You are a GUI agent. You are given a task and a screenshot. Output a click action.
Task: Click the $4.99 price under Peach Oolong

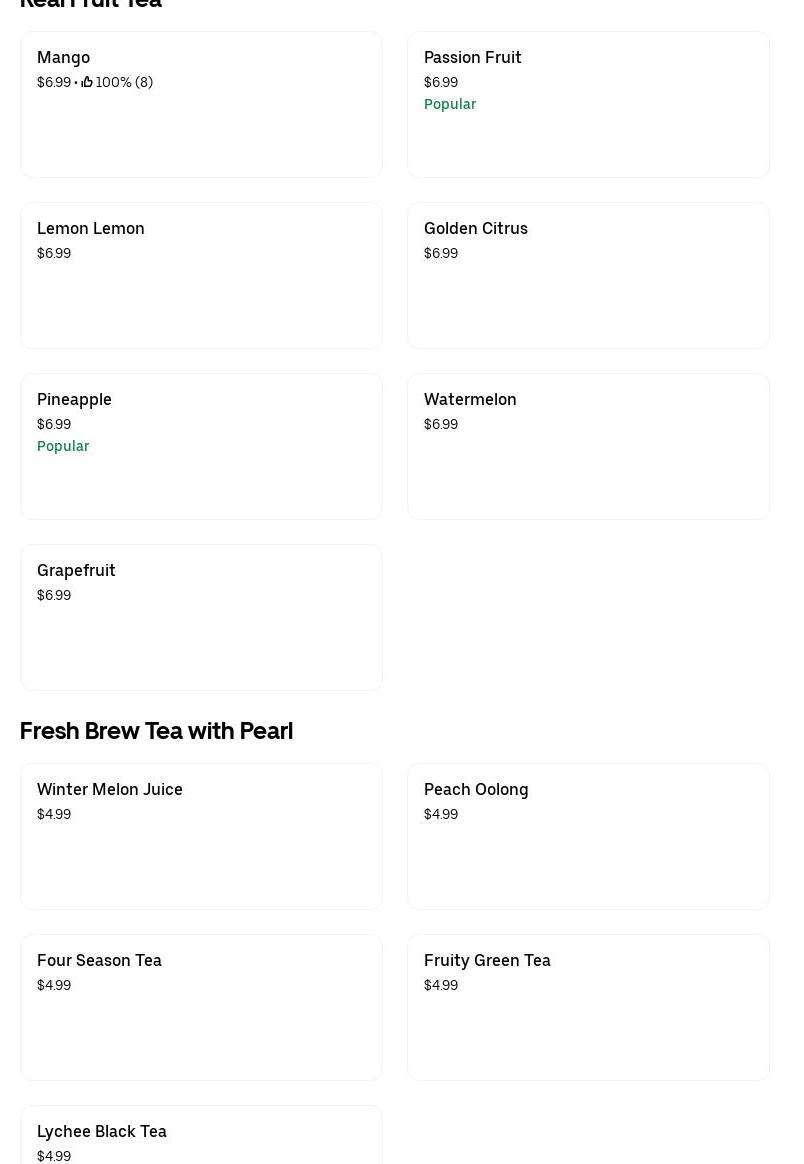click(441, 814)
